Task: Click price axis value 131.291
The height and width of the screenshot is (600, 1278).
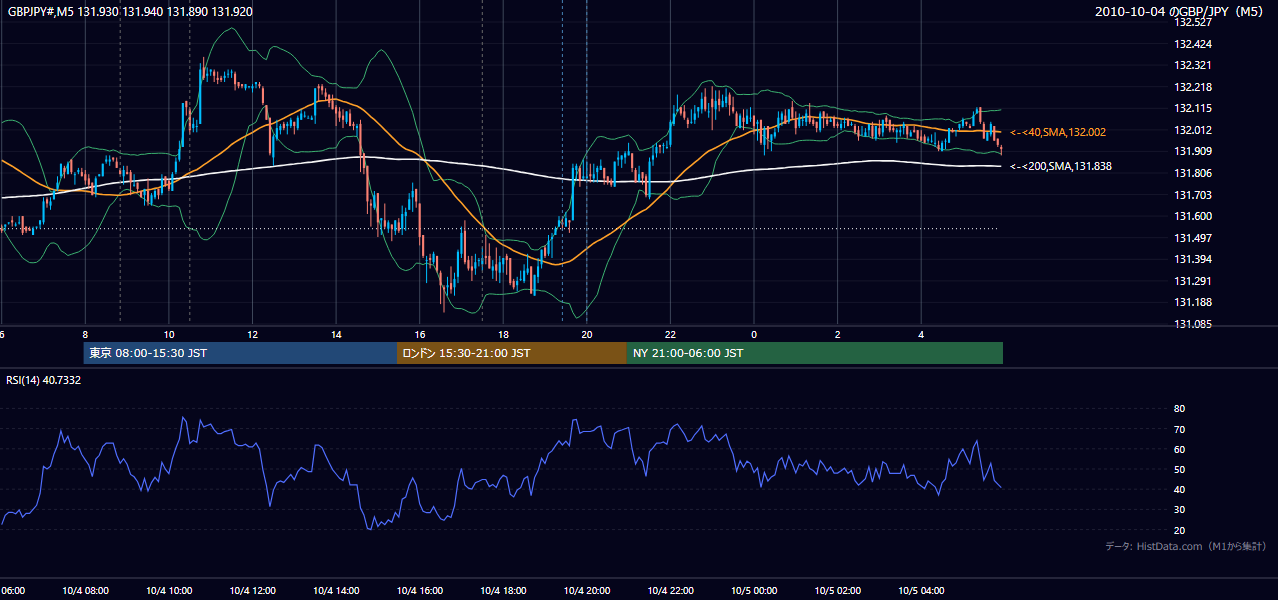Action: [x=1192, y=281]
